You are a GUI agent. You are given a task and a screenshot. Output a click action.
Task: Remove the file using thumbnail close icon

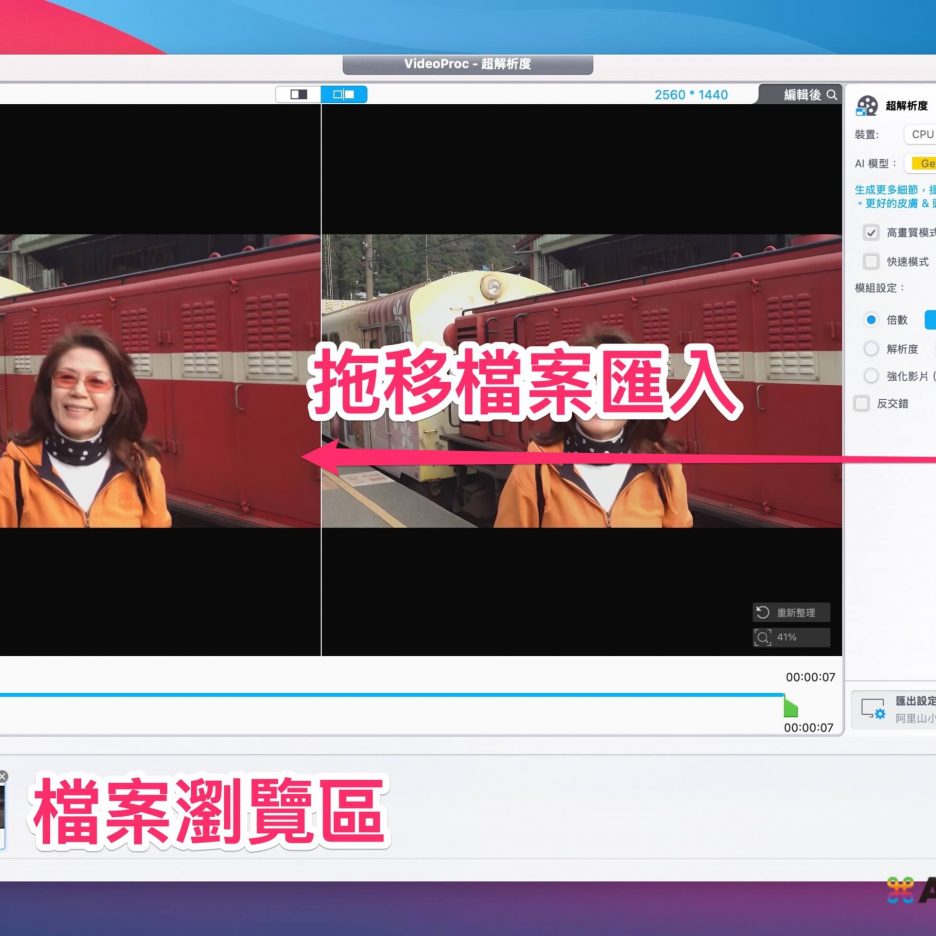point(2,776)
